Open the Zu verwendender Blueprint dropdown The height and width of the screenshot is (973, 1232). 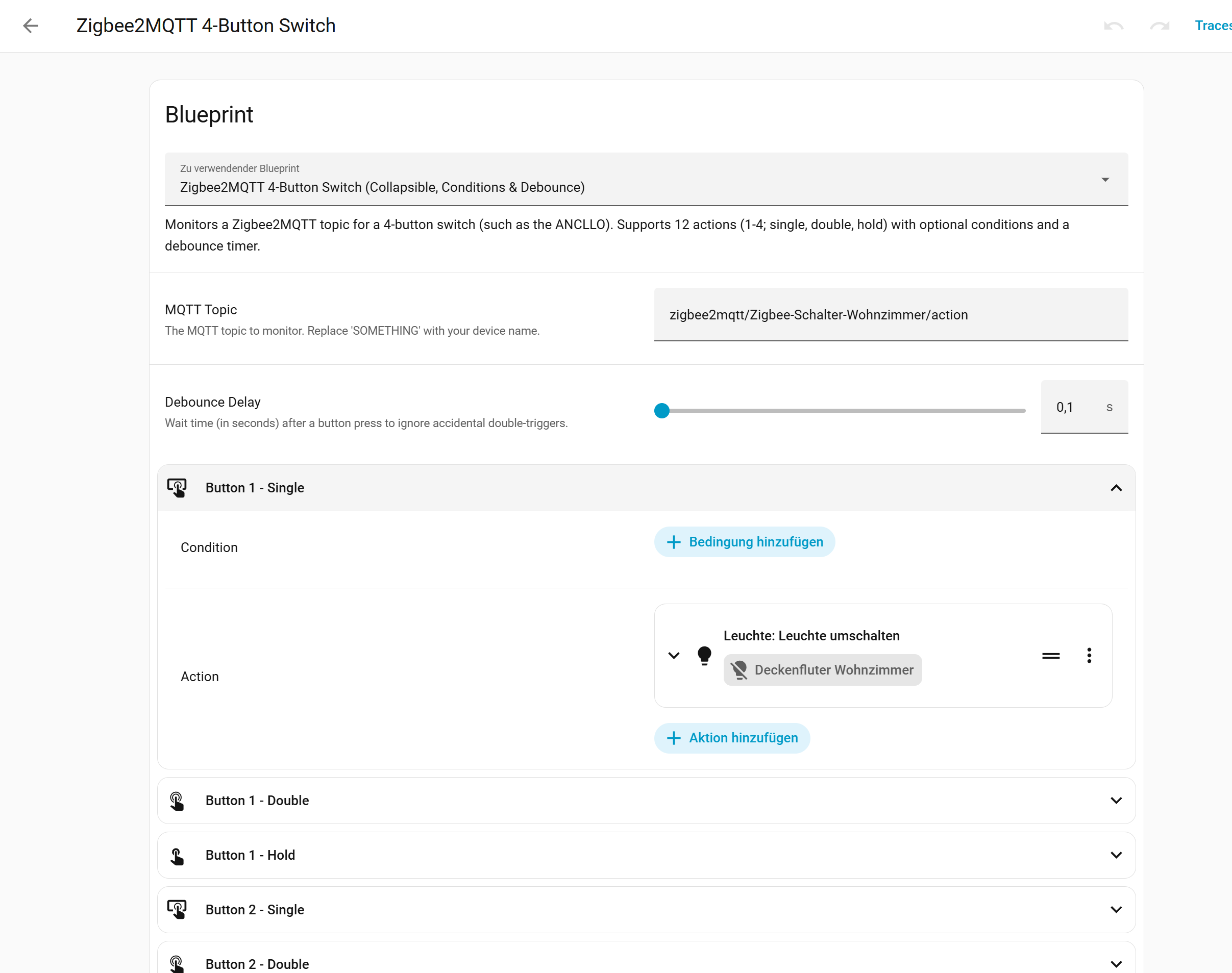tap(646, 180)
